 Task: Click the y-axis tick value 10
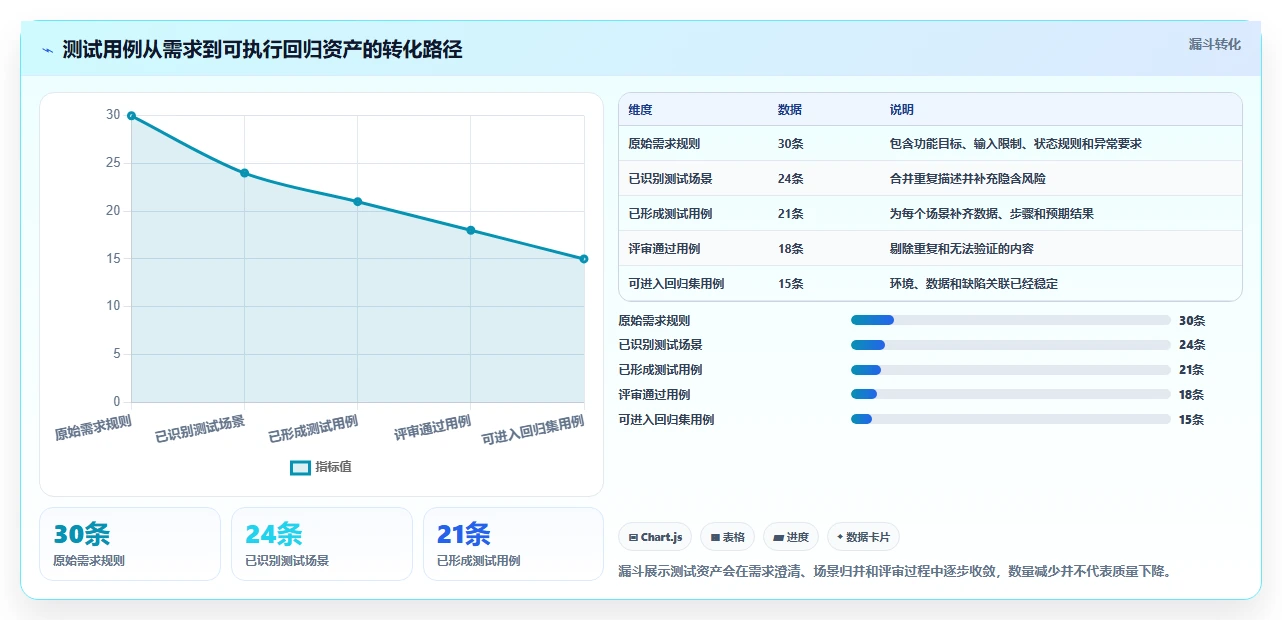113,306
